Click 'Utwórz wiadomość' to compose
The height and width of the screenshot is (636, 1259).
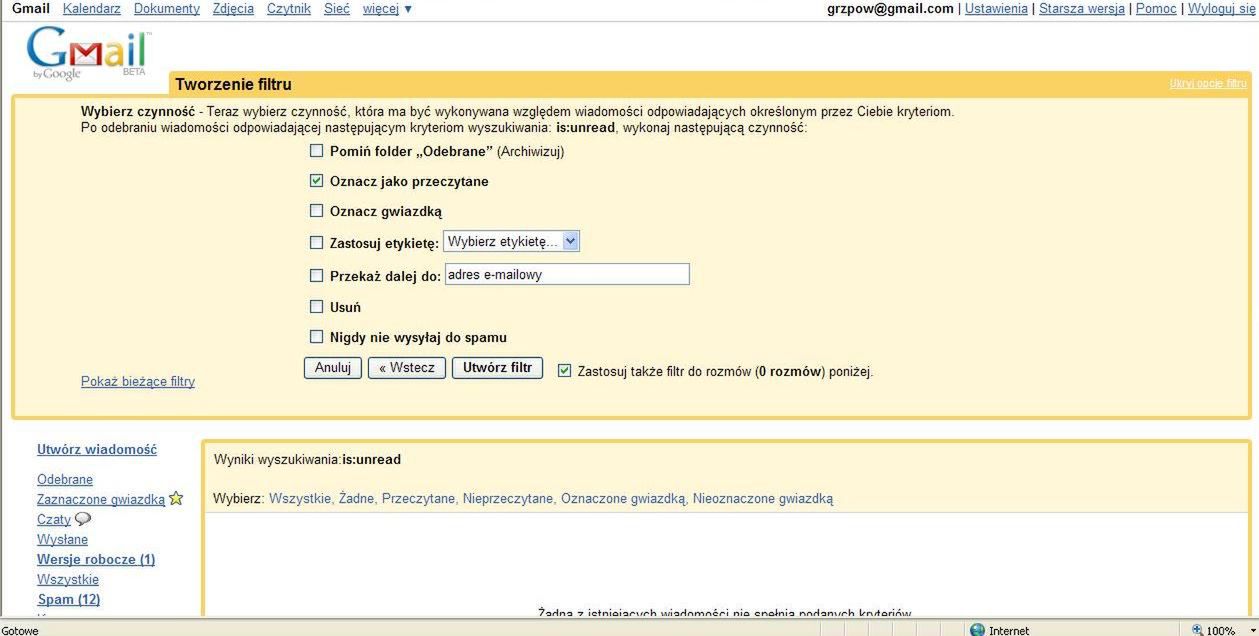[97, 449]
